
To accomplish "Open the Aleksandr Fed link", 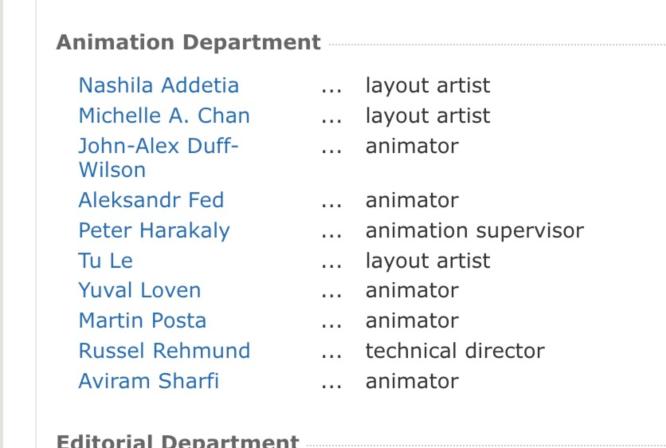I will (151, 200).
